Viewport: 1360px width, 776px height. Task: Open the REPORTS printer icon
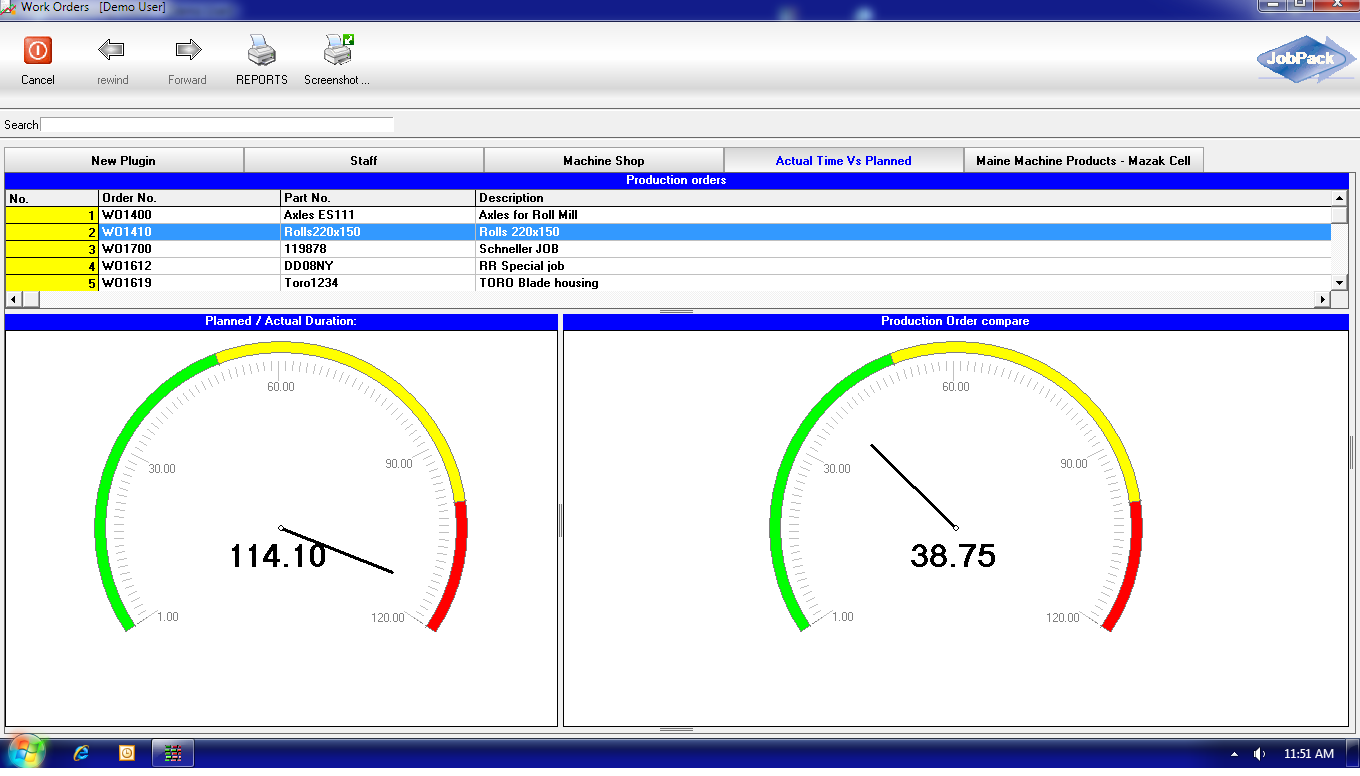coord(262,50)
